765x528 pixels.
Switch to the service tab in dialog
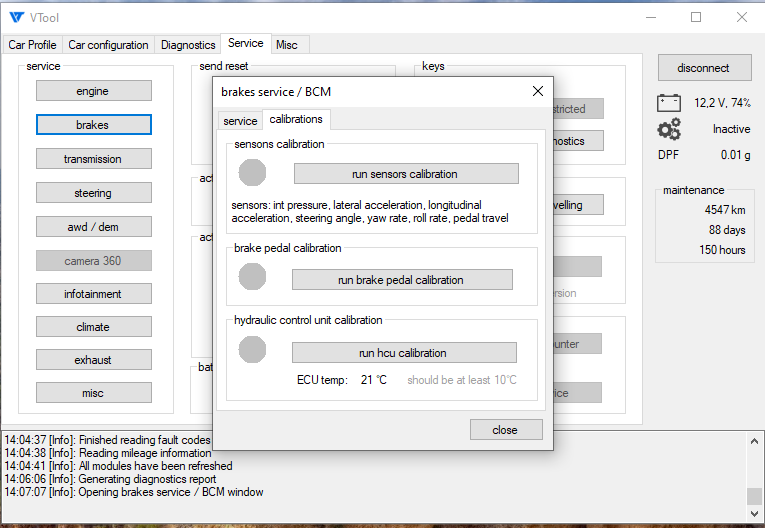tap(240, 120)
